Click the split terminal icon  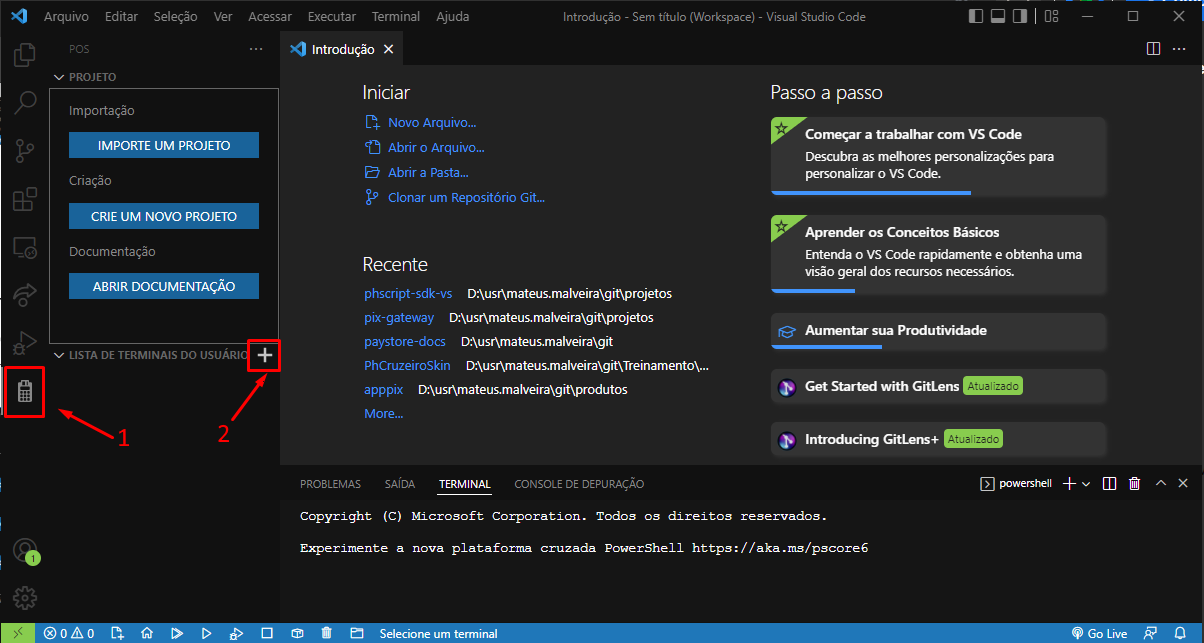point(1109,483)
